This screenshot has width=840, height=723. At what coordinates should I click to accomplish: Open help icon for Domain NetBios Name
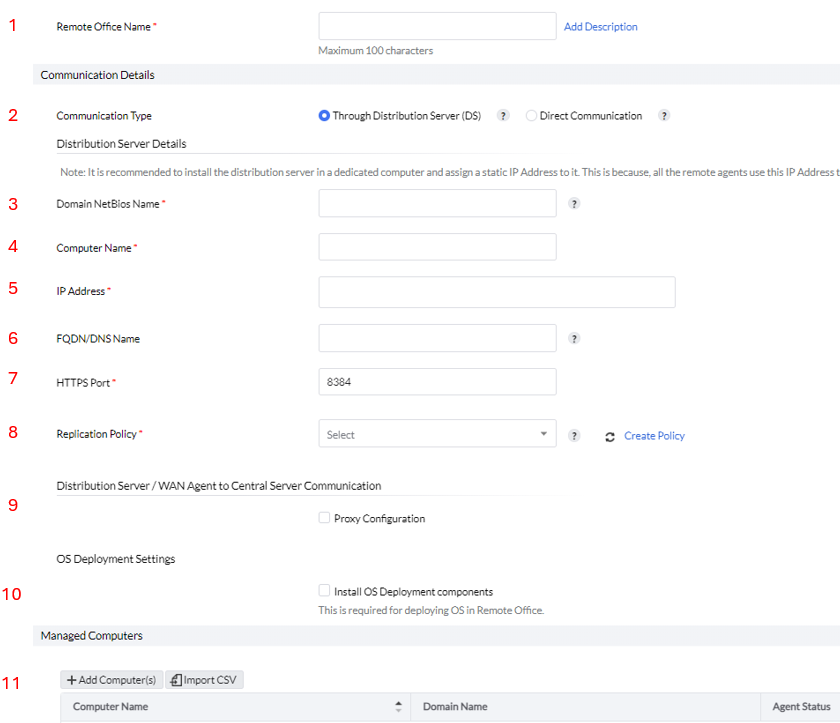coord(574,204)
